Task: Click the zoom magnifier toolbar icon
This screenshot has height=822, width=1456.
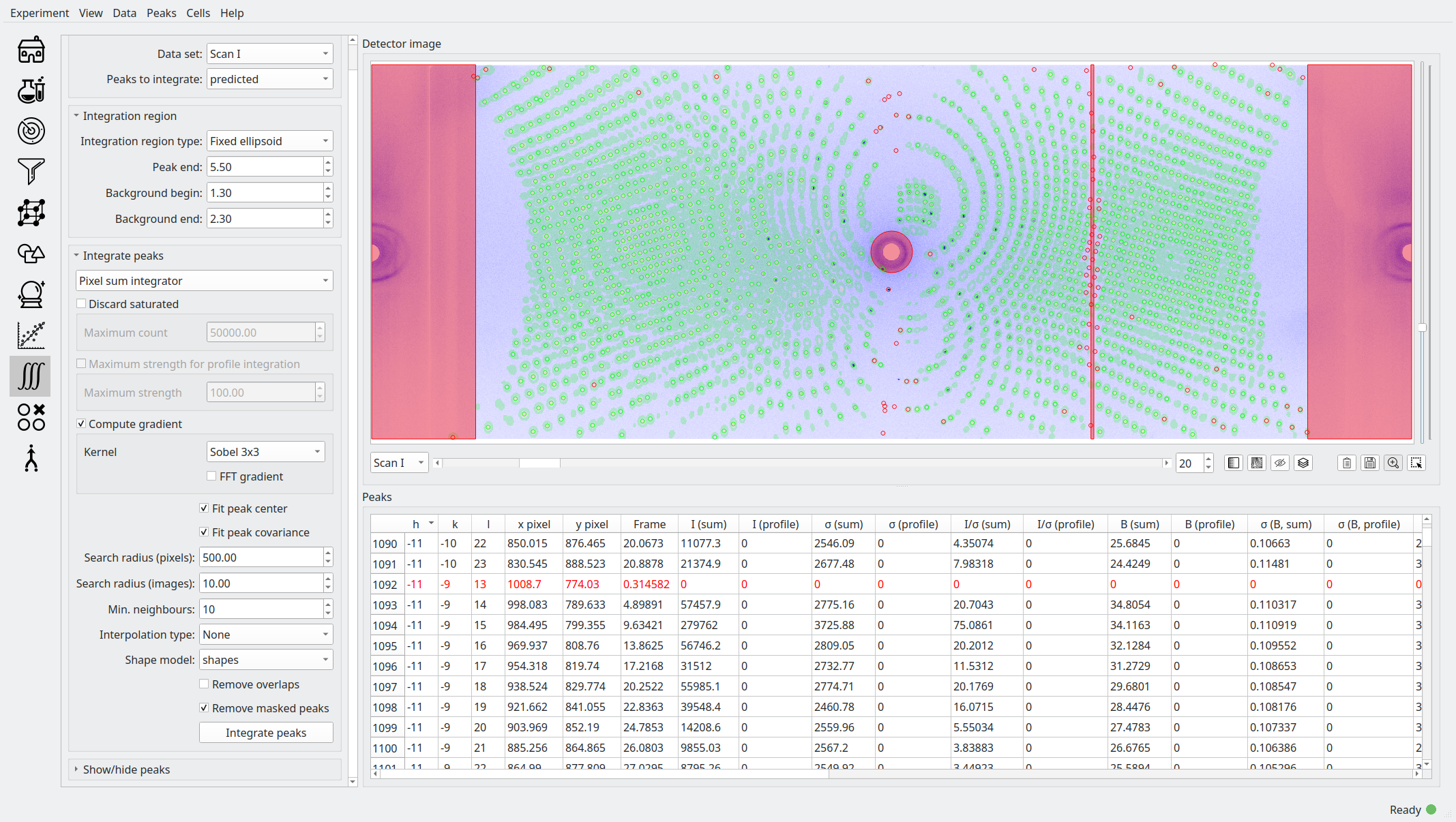Action: [x=1393, y=463]
